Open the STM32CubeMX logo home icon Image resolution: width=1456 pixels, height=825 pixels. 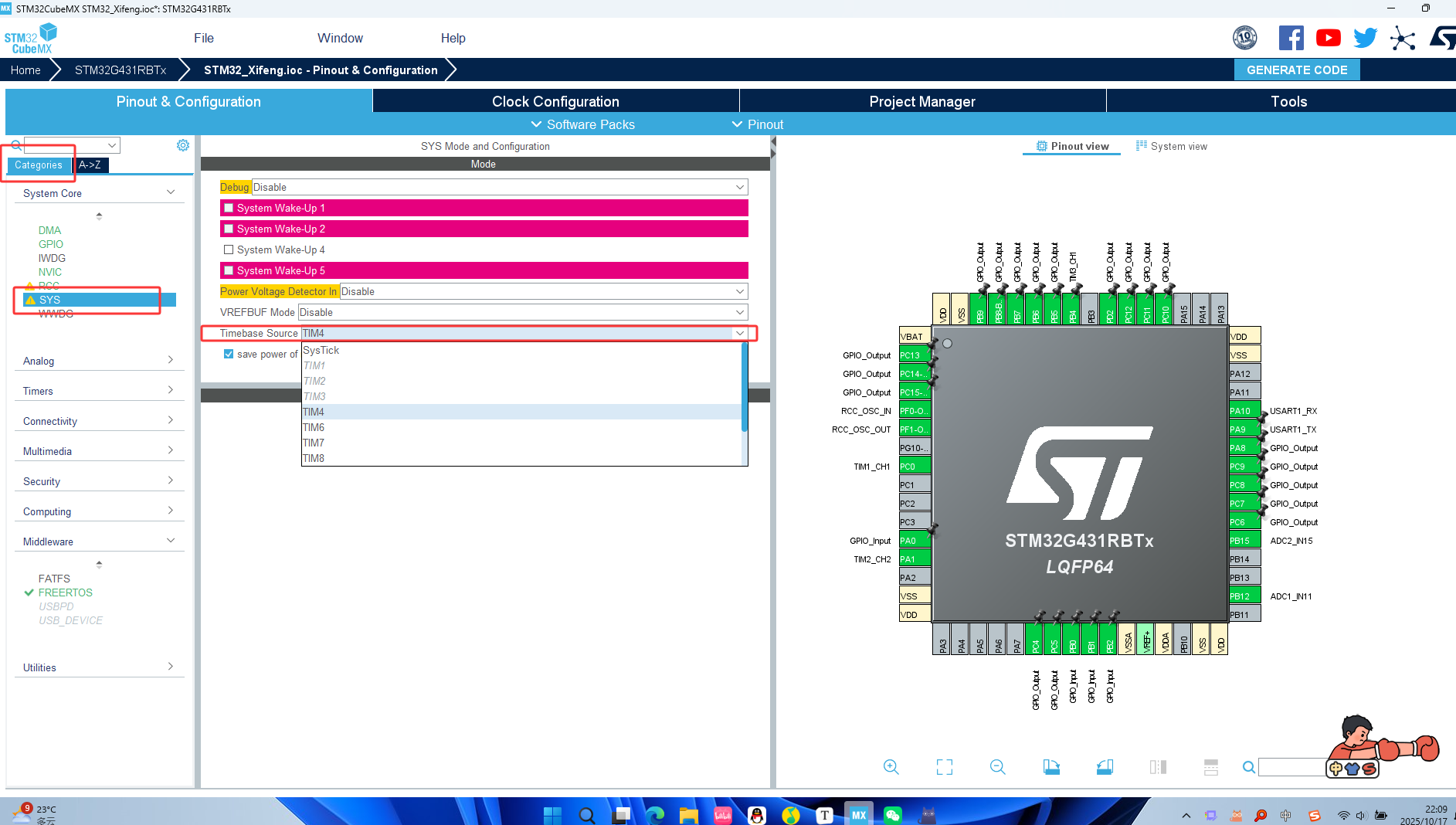(31, 38)
